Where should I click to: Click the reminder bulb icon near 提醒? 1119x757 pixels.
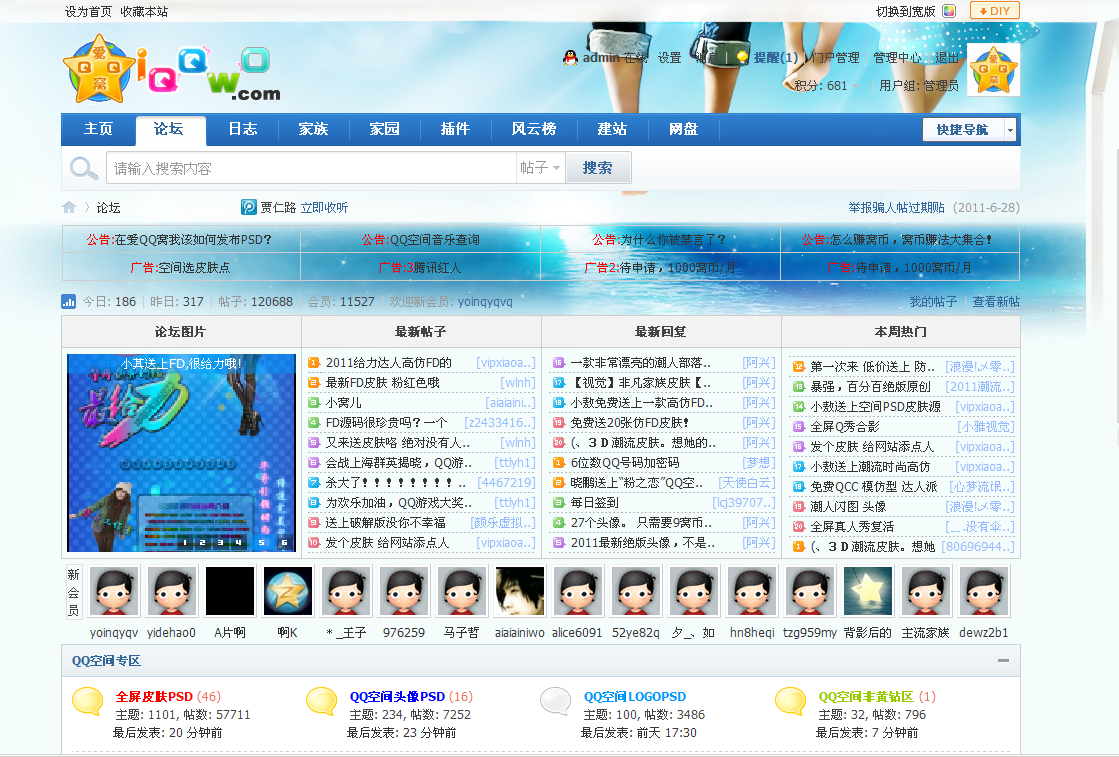tap(742, 57)
